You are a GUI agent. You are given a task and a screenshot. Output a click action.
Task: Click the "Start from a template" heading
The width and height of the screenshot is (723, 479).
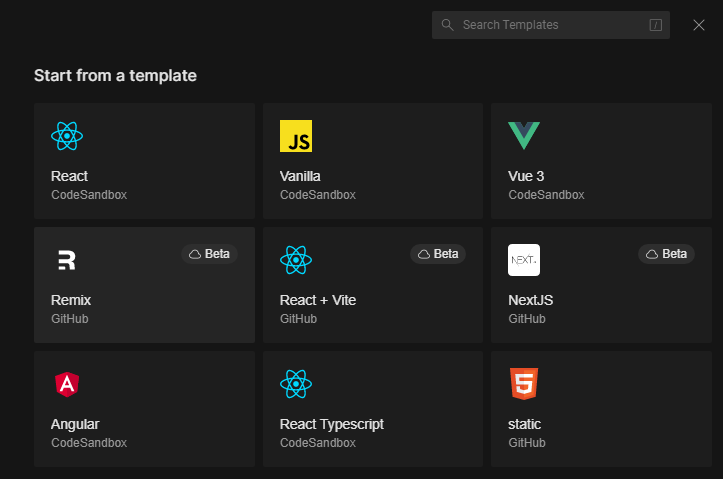[x=115, y=76]
